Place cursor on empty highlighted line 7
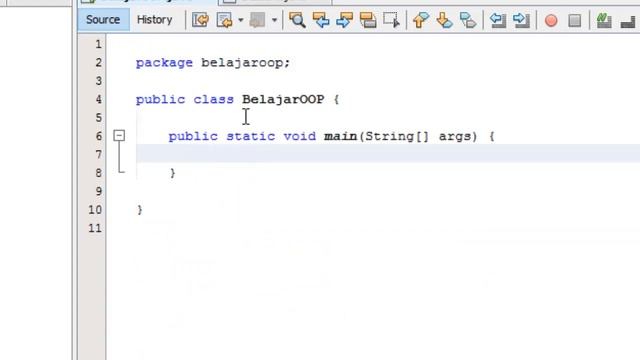Viewport: 640px width, 360px height. (388, 154)
